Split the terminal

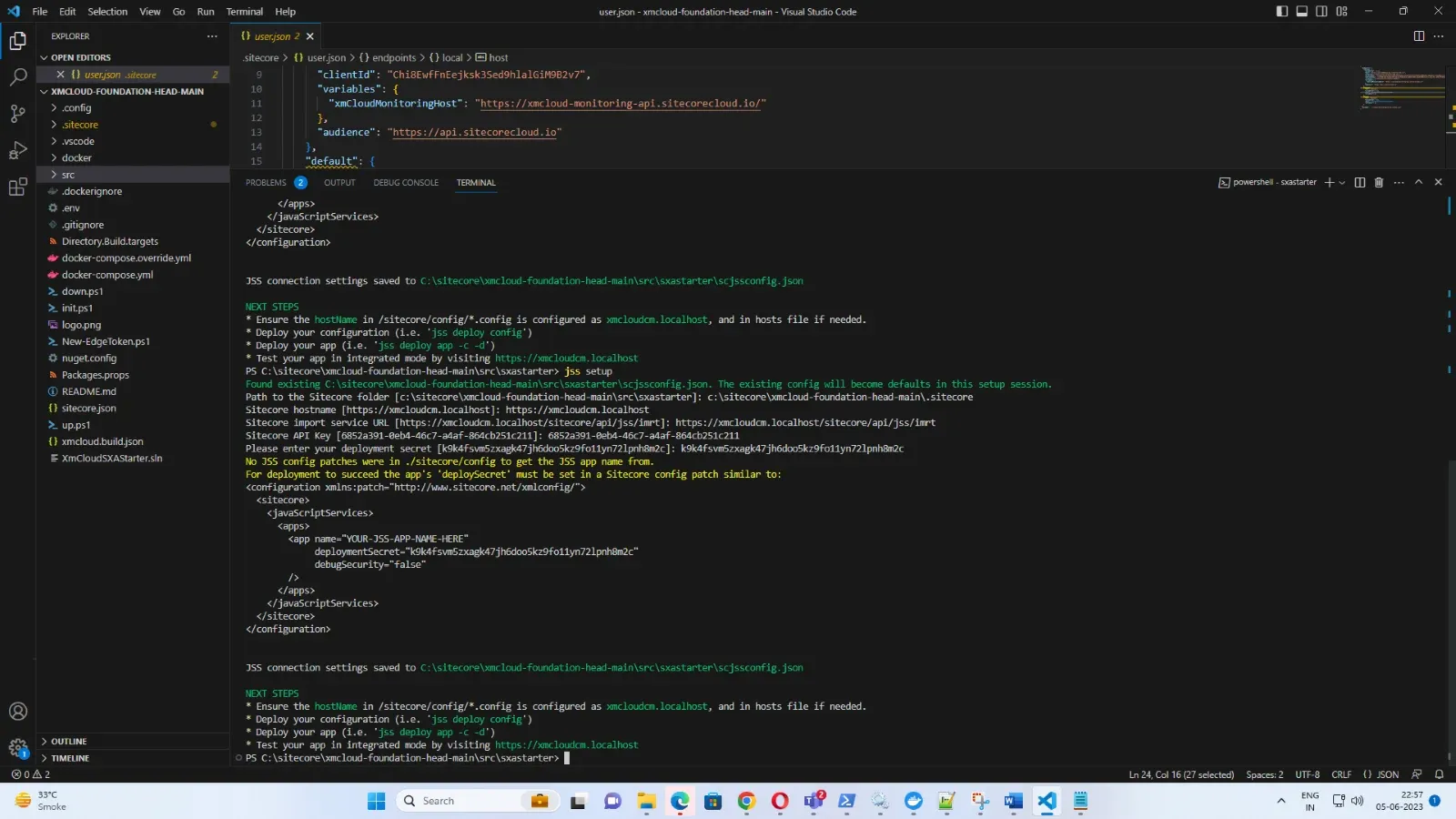click(x=1360, y=182)
